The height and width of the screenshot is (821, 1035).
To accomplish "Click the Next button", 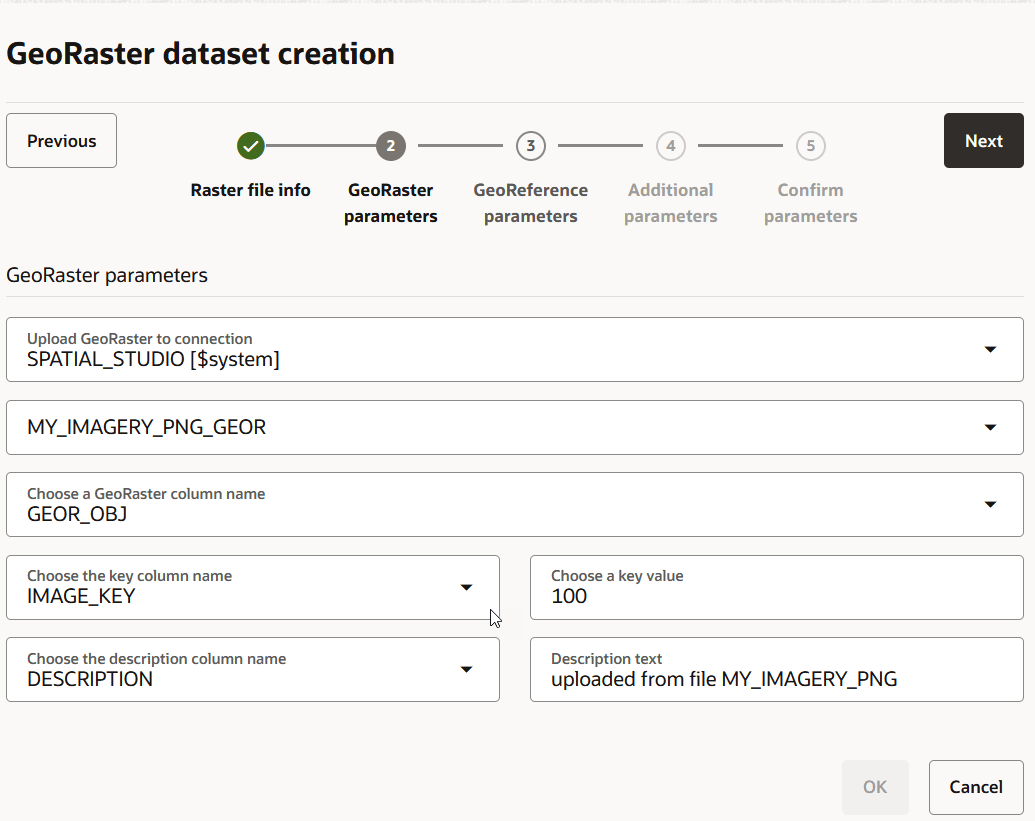I will click(984, 141).
